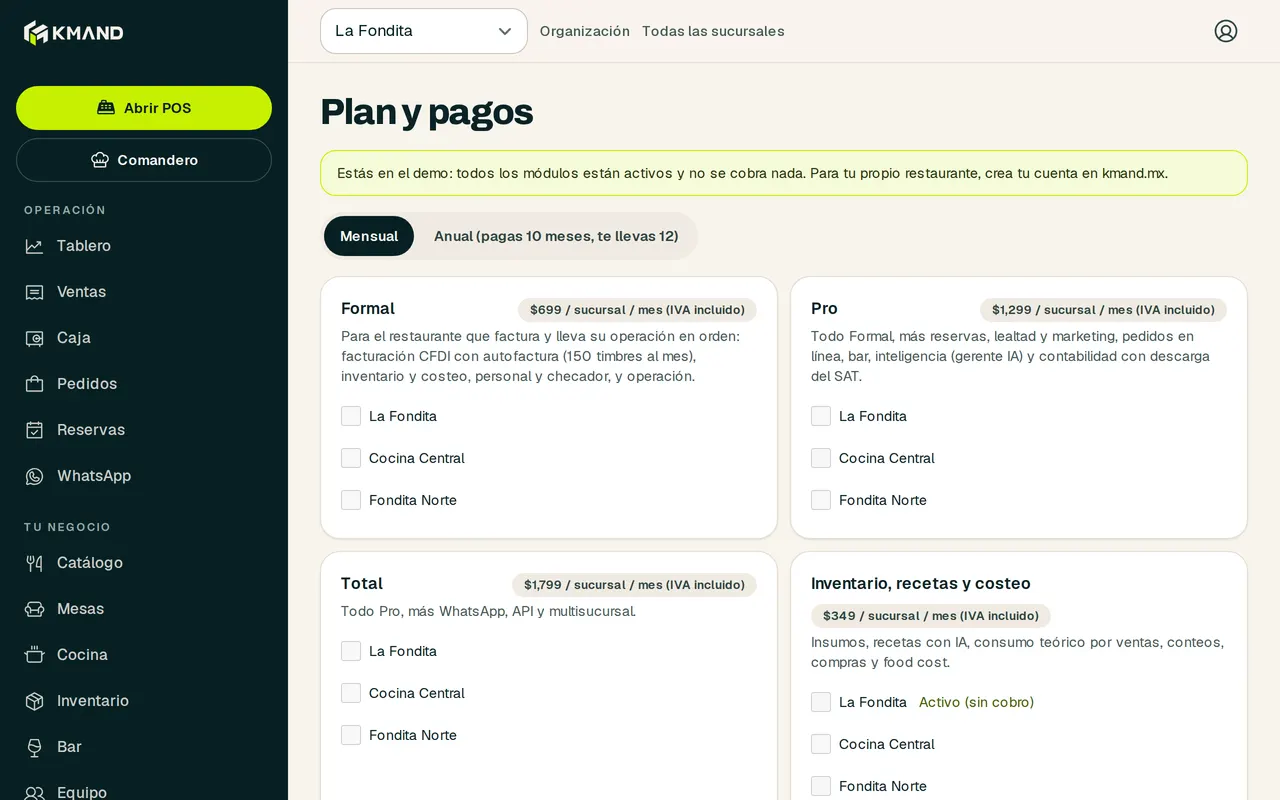Click the Ventas receipt icon

click(x=34, y=292)
